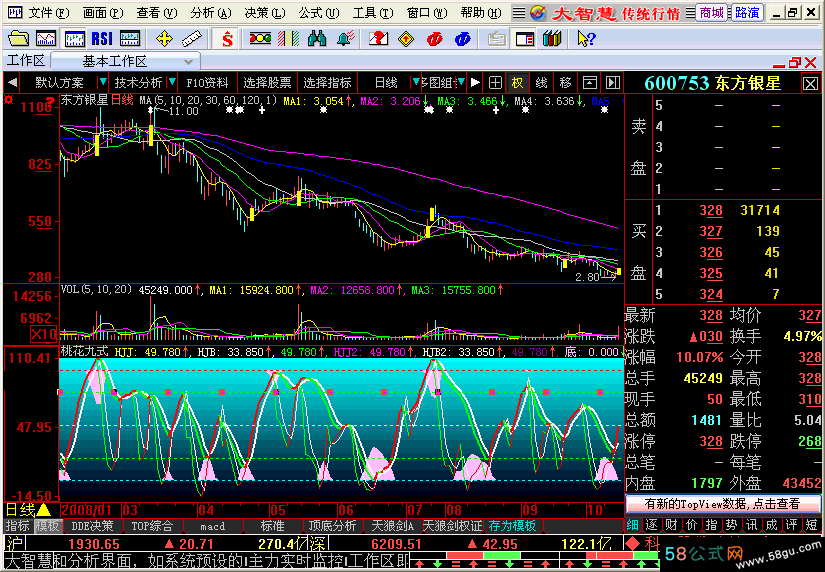Click the colored stripes toolbar icon
The image size is (825, 572).
288,38
